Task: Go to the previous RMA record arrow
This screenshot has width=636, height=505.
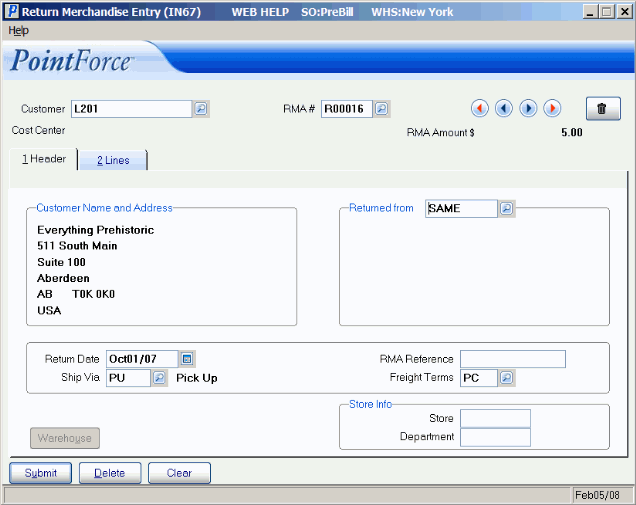Action: [x=504, y=108]
